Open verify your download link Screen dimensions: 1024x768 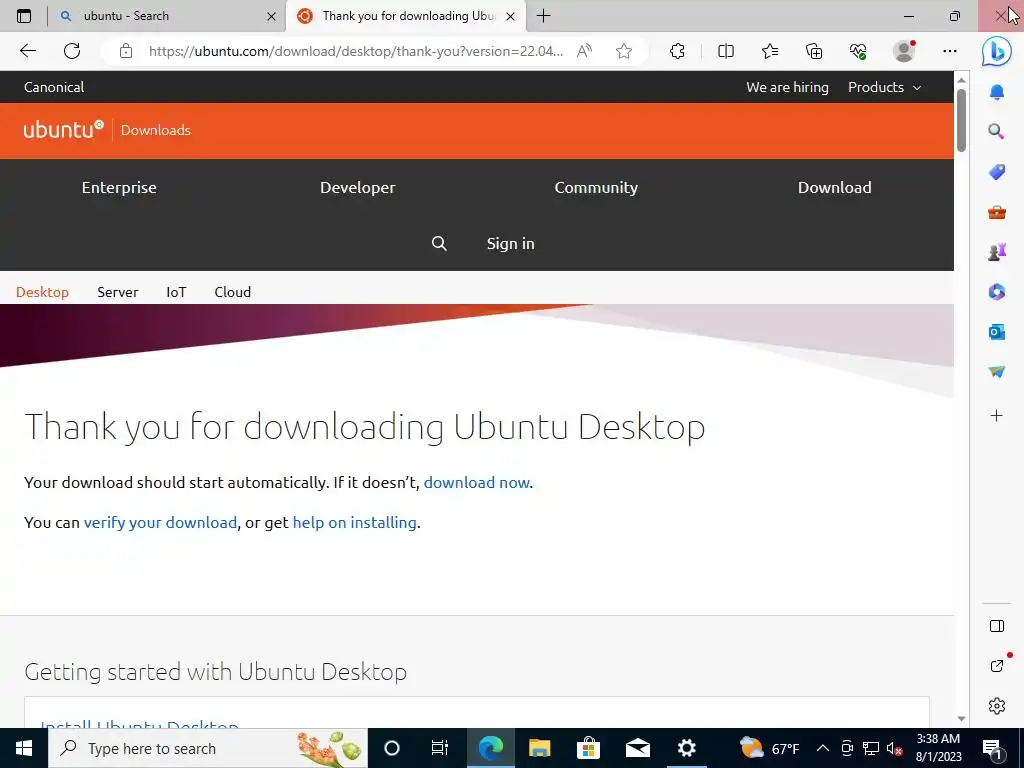160,522
